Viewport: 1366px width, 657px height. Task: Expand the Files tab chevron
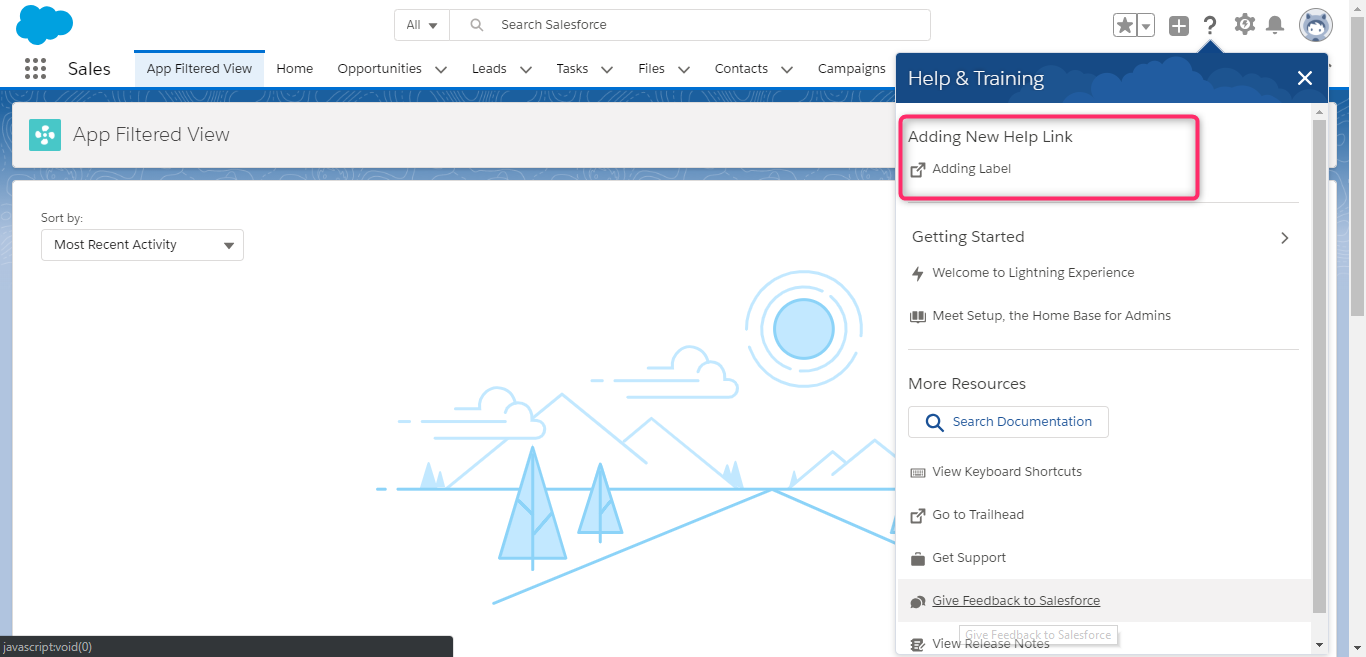tap(684, 70)
